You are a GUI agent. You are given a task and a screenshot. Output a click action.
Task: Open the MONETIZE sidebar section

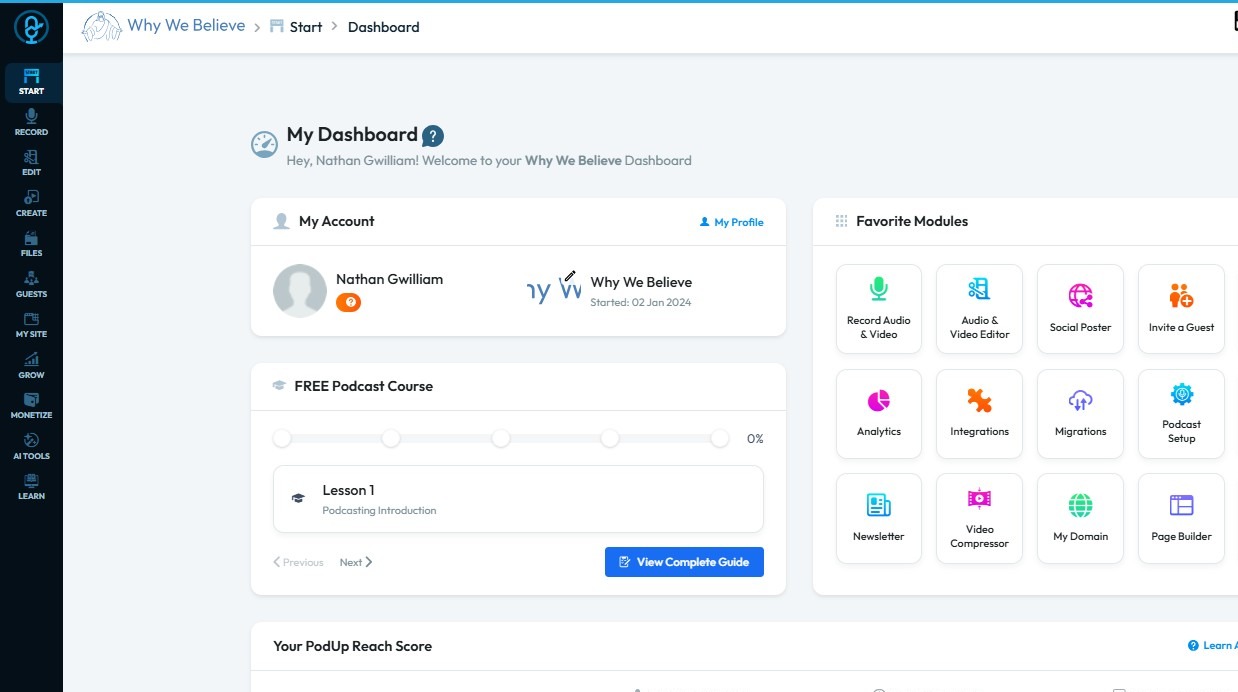(31, 406)
